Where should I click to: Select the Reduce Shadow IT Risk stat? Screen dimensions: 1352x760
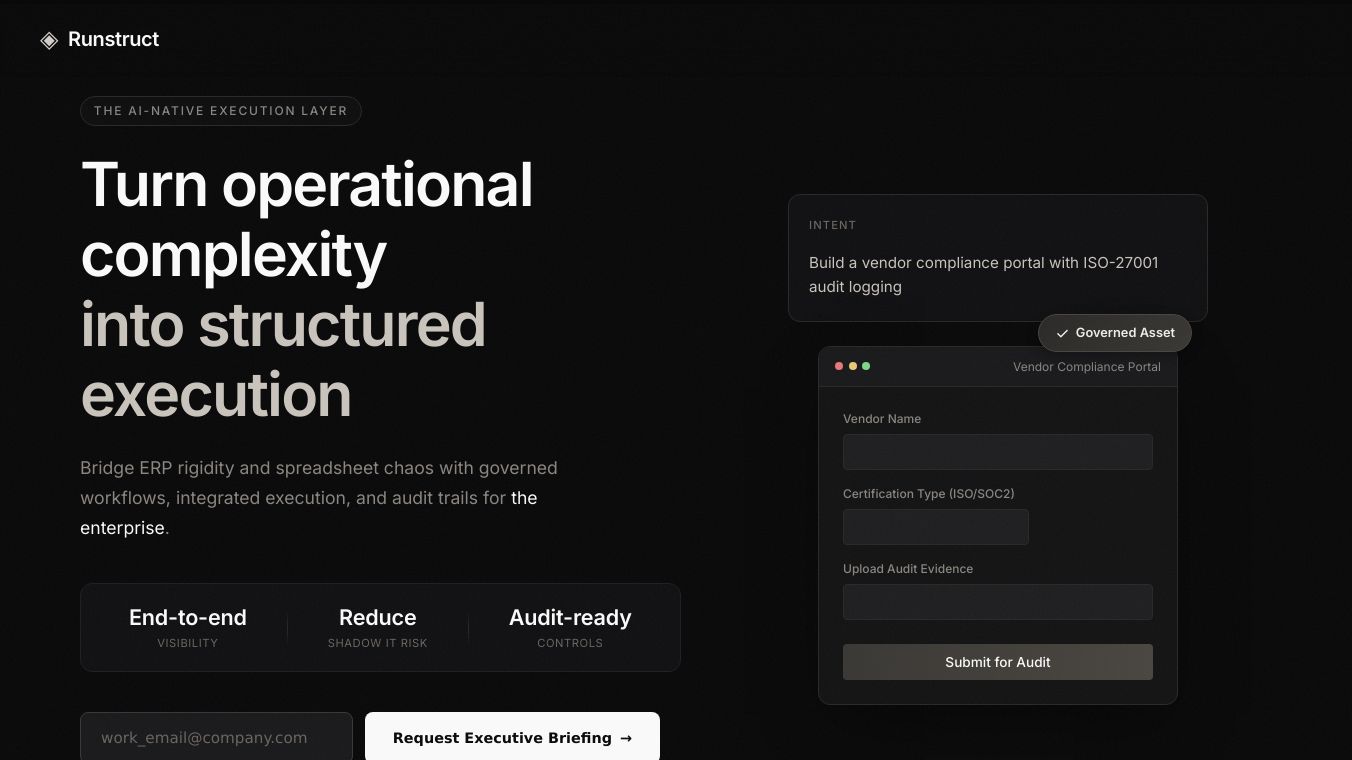point(377,627)
